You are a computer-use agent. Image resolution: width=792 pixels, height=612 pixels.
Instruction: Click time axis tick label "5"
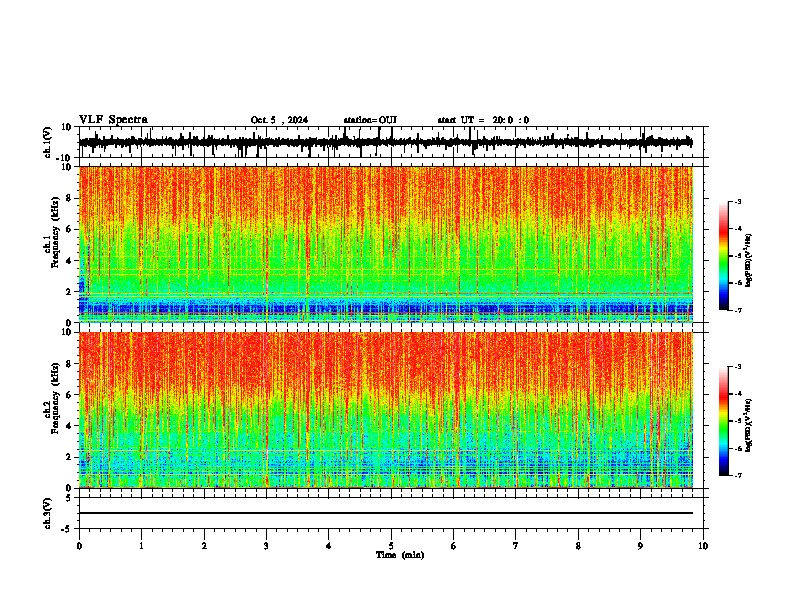(391, 546)
